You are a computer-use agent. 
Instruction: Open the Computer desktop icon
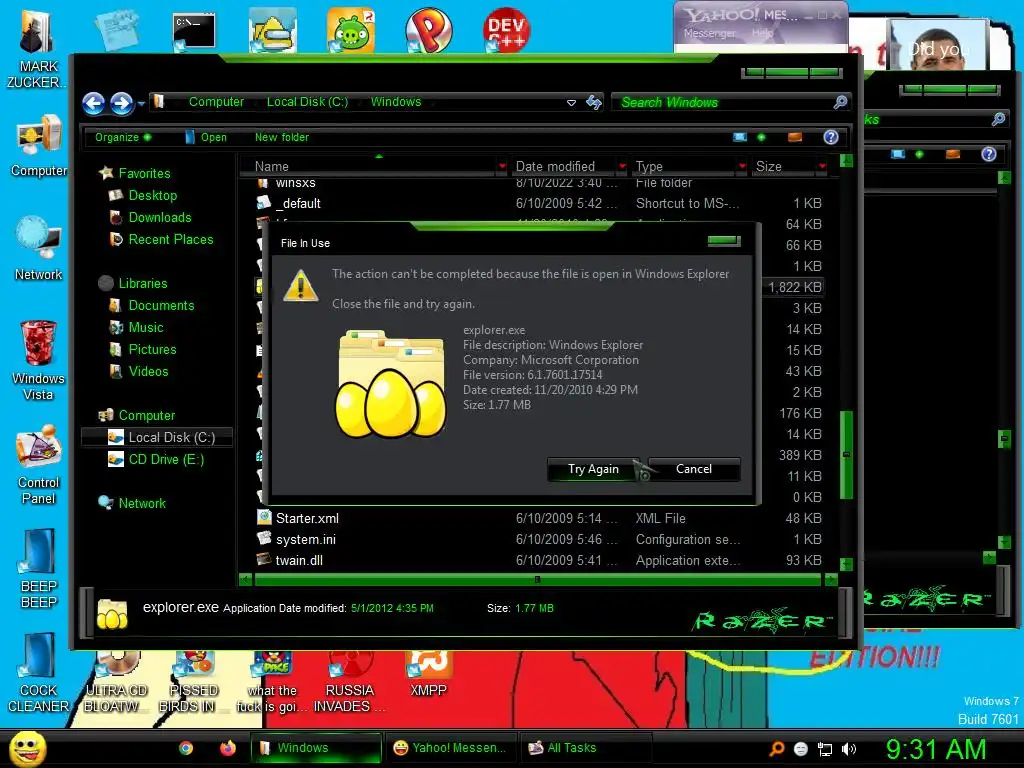pos(39,145)
